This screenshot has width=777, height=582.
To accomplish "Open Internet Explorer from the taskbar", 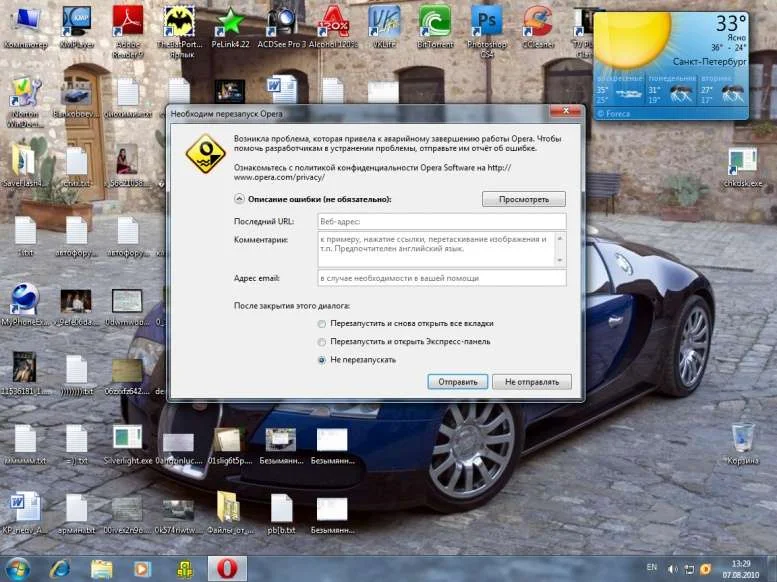I will click(x=60, y=568).
